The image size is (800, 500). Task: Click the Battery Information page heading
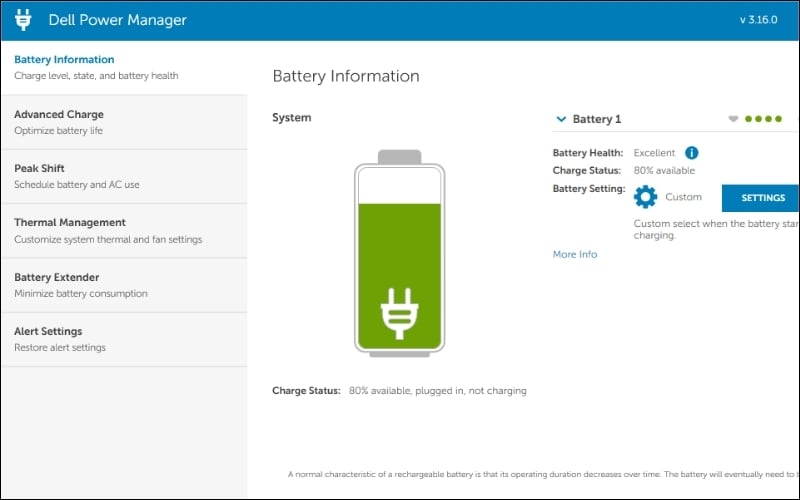(346, 76)
